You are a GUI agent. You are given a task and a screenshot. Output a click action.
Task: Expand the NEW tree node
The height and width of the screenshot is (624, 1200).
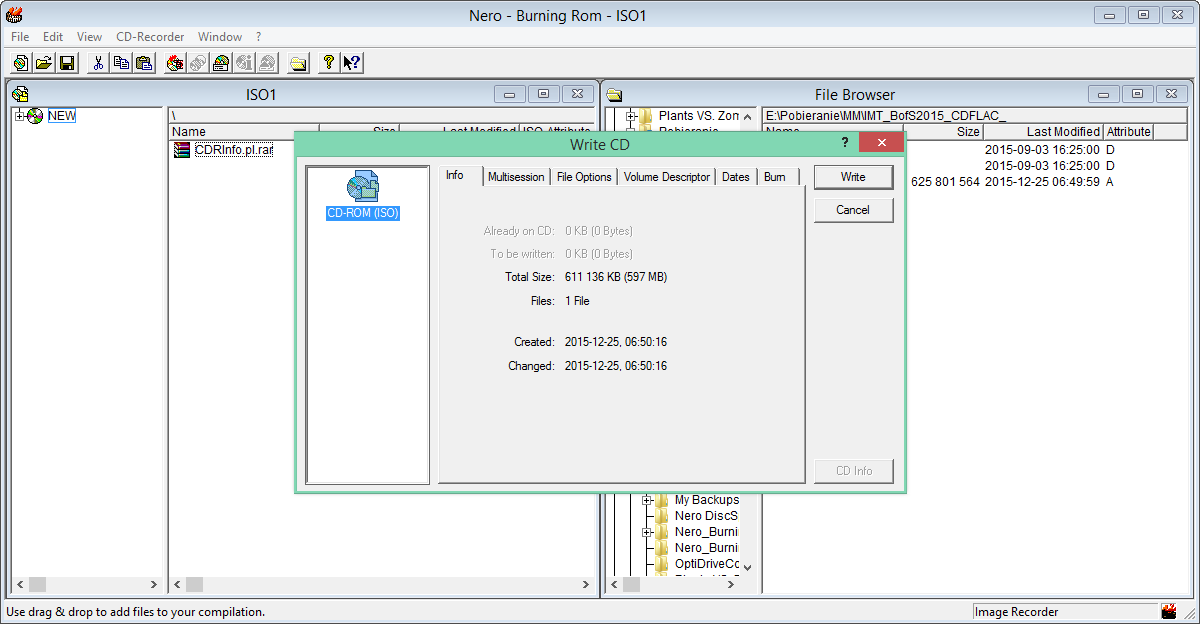[x=19, y=116]
